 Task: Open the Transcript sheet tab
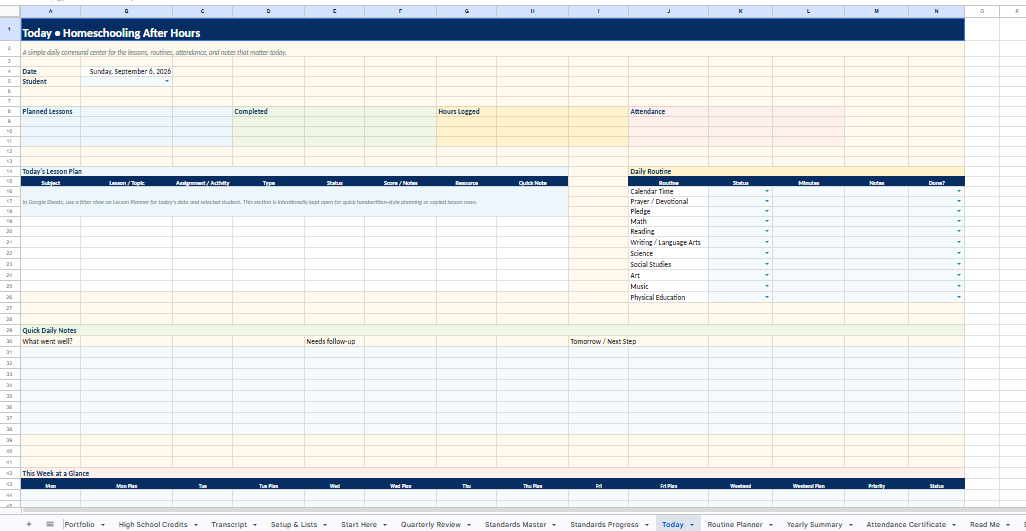[229, 524]
